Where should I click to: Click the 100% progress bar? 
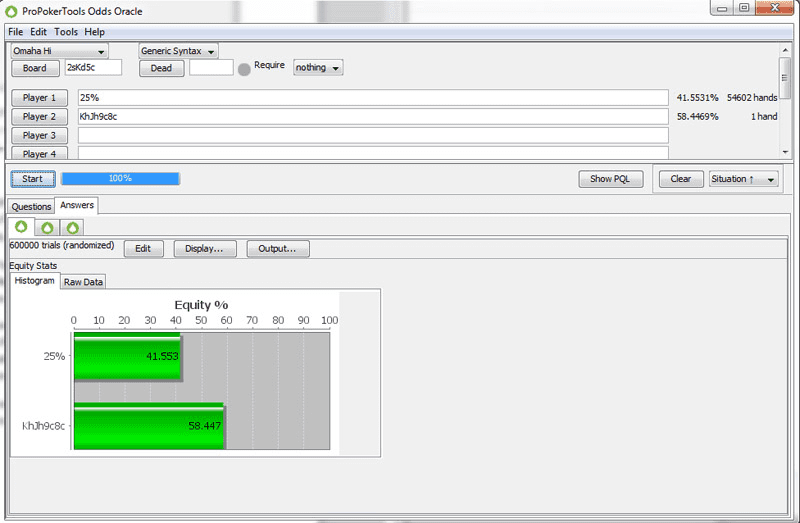(x=120, y=178)
